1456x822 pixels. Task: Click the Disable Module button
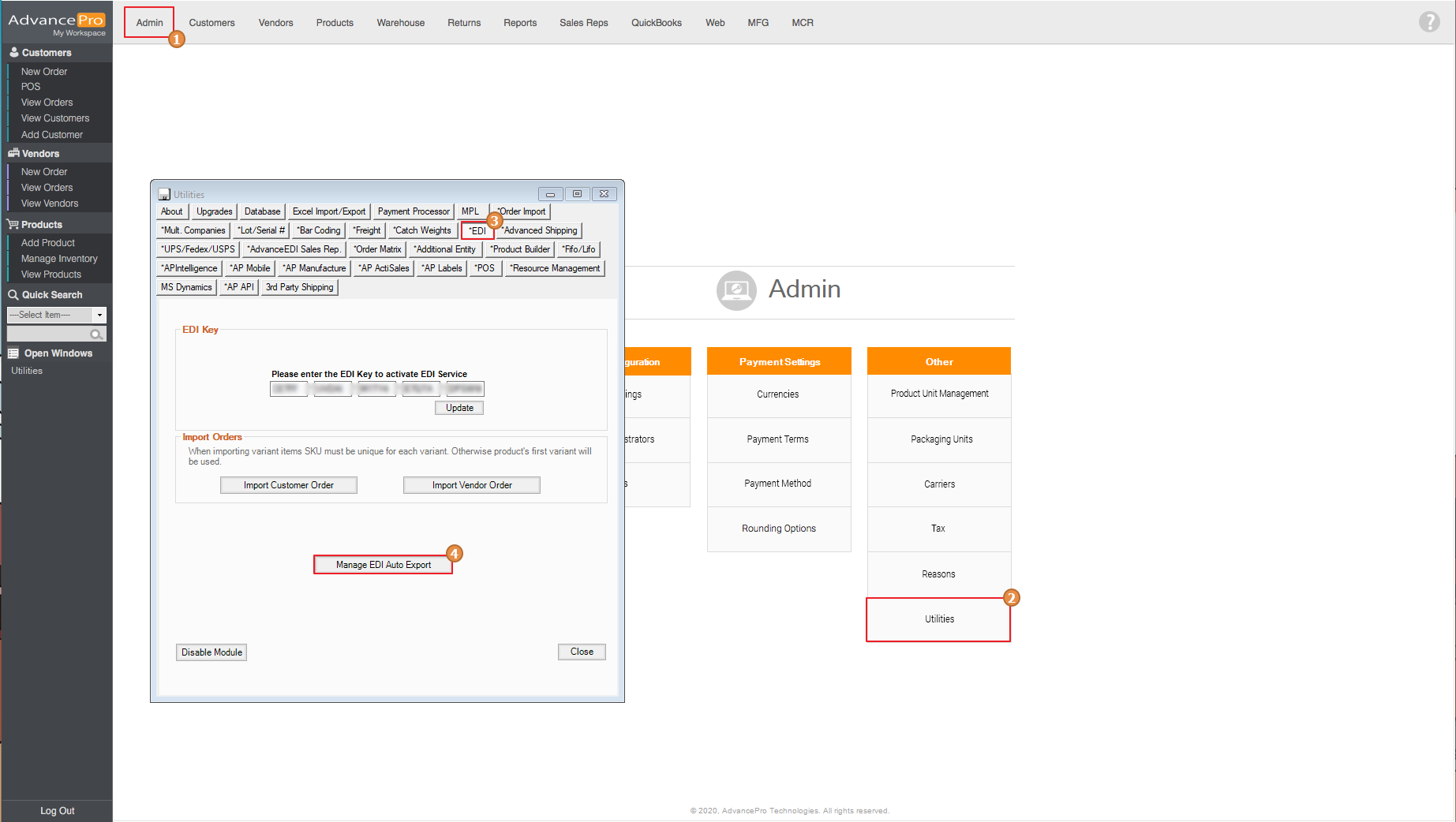pos(211,652)
